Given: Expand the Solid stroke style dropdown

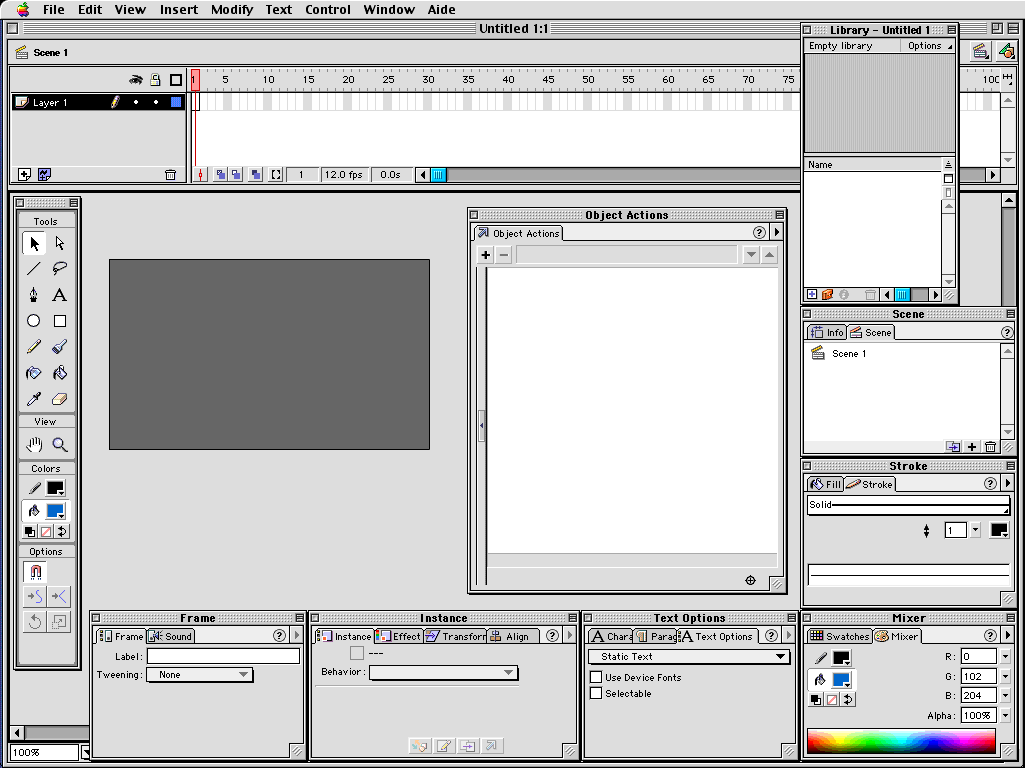Looking at the screenshot, I should (908, 506).
